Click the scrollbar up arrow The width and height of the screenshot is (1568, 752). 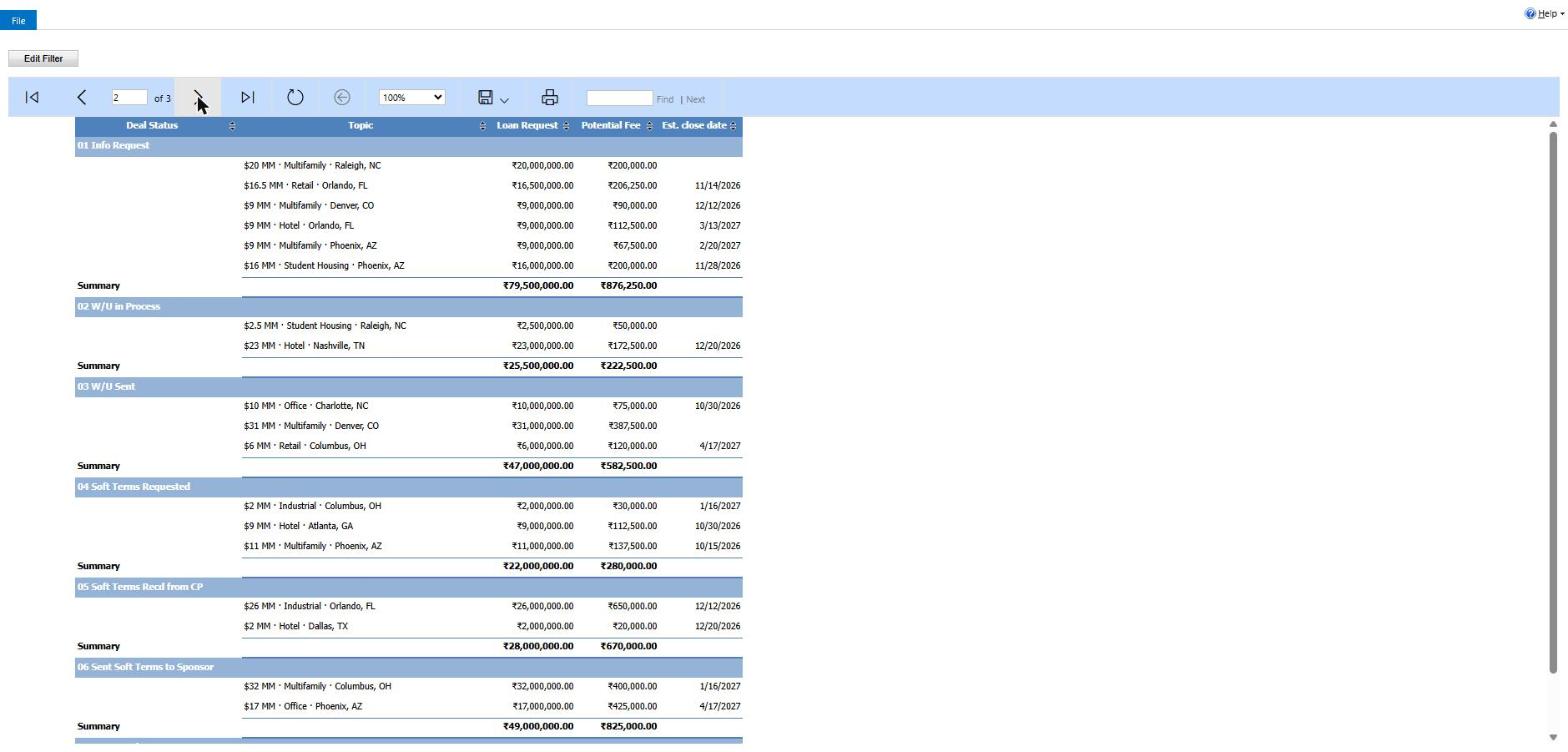pyautogui.click(x=1553, y=124)
